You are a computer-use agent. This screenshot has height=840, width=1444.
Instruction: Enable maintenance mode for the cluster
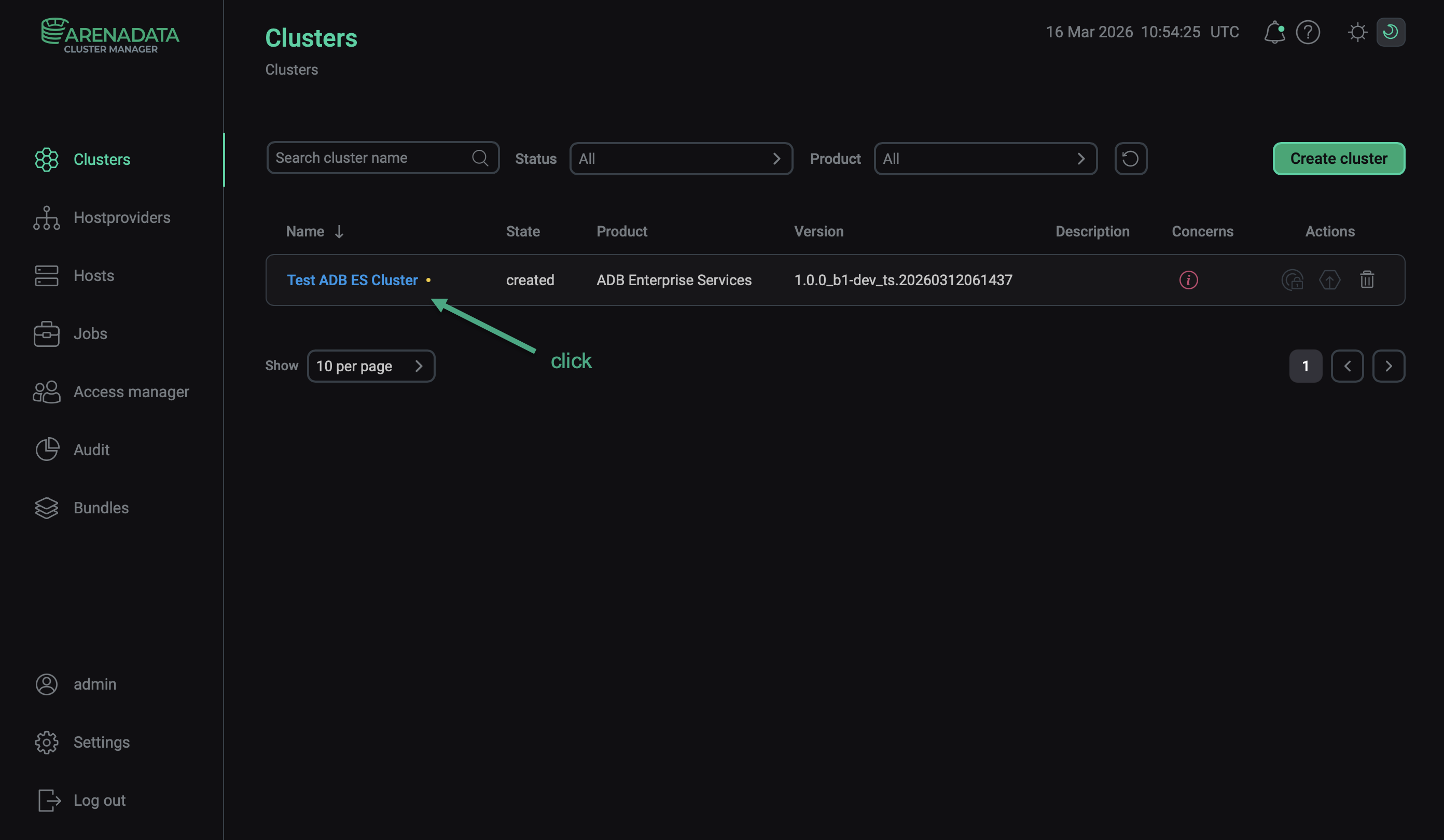[1293, 280]
